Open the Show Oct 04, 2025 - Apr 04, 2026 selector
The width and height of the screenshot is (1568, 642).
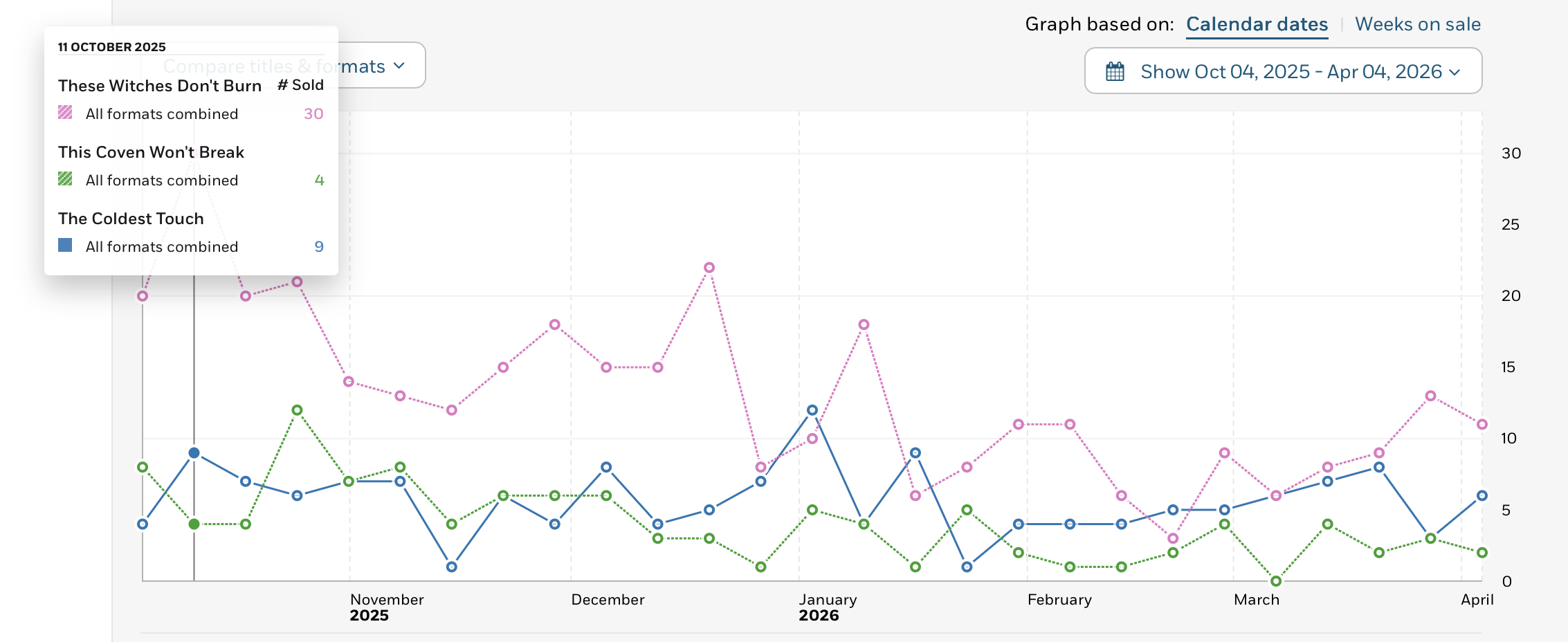coord(1283,71)
